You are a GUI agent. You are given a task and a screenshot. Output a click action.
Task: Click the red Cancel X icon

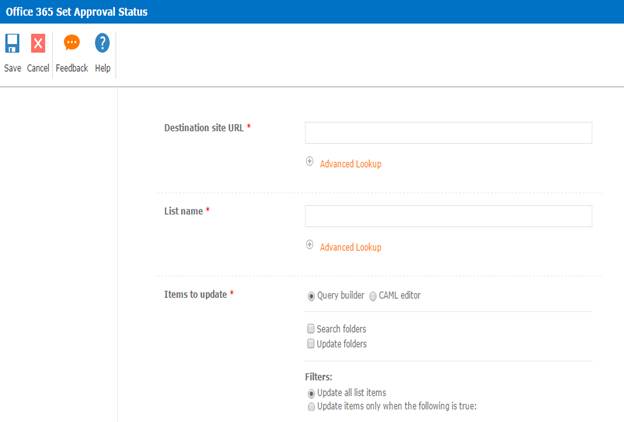point(38,44)
